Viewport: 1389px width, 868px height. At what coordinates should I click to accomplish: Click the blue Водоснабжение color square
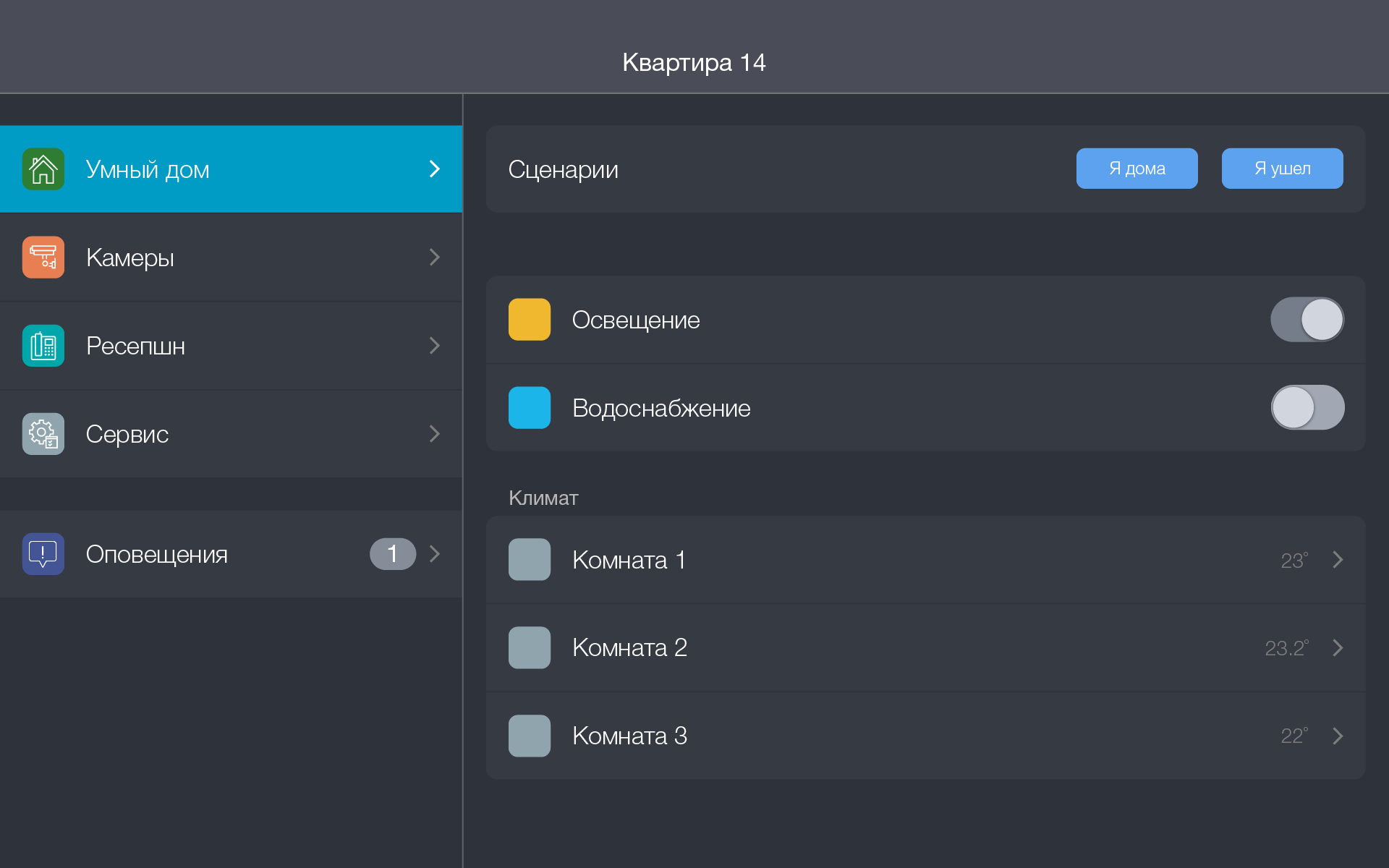coord(530,408)
